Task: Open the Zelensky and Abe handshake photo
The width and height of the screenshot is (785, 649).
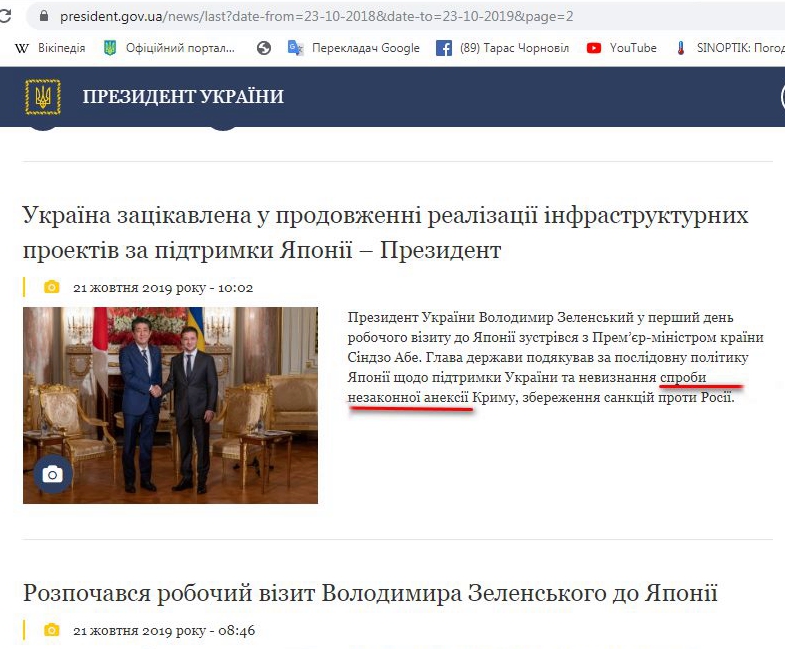Action: [170, 405]
